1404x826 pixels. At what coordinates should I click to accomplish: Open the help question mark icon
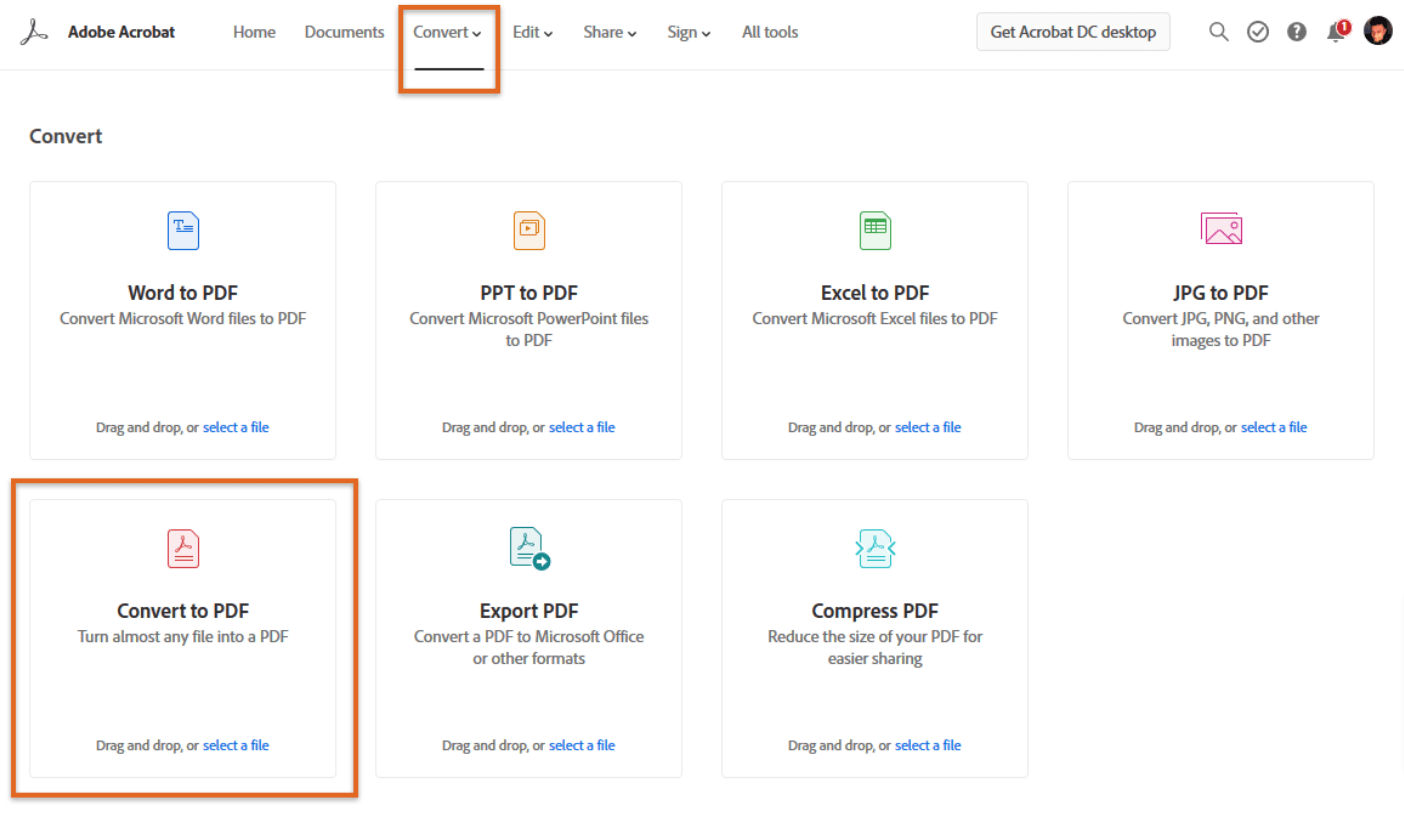point(1297,32)
